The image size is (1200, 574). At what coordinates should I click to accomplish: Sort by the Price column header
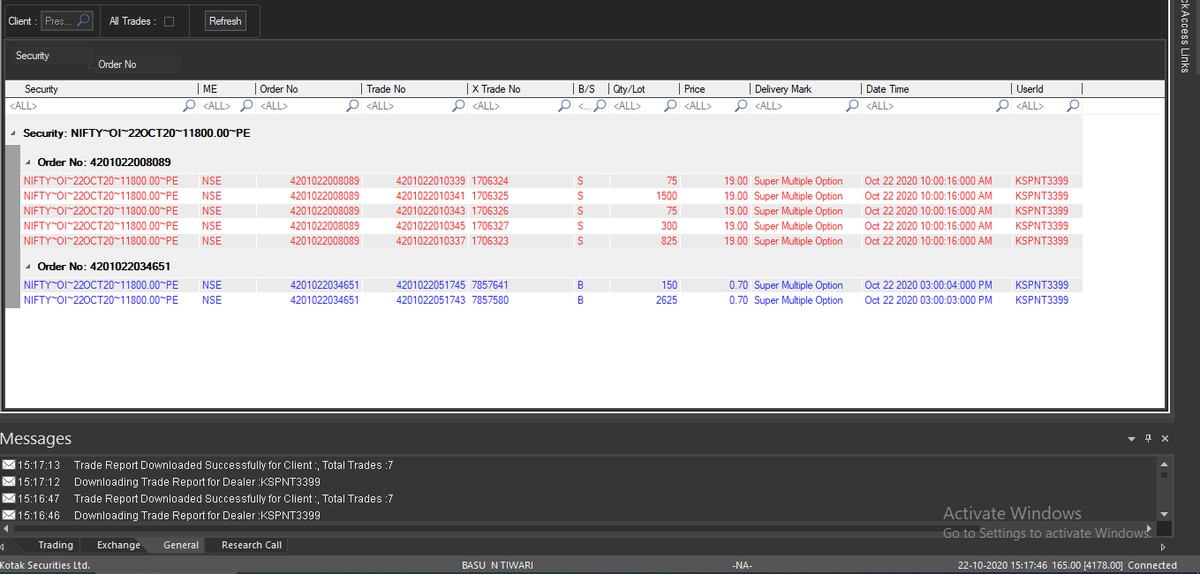(714, 89)
